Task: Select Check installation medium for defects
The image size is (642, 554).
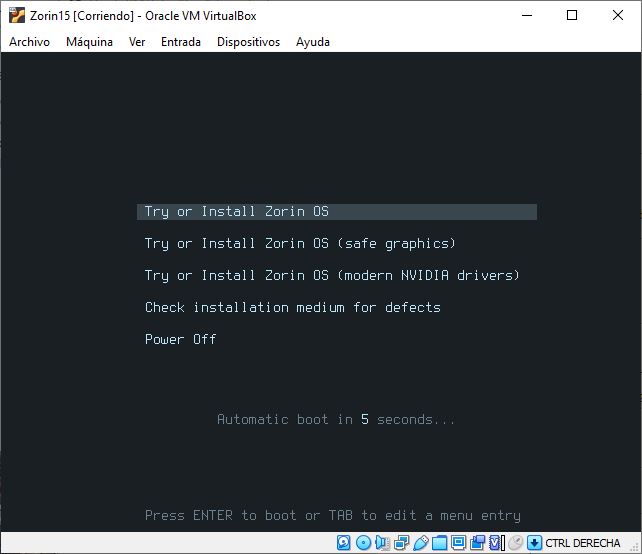Action: pos(292,308)
